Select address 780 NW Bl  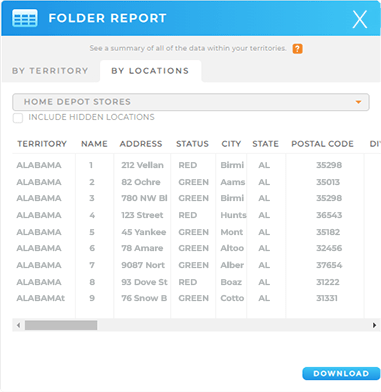[144, 198]
